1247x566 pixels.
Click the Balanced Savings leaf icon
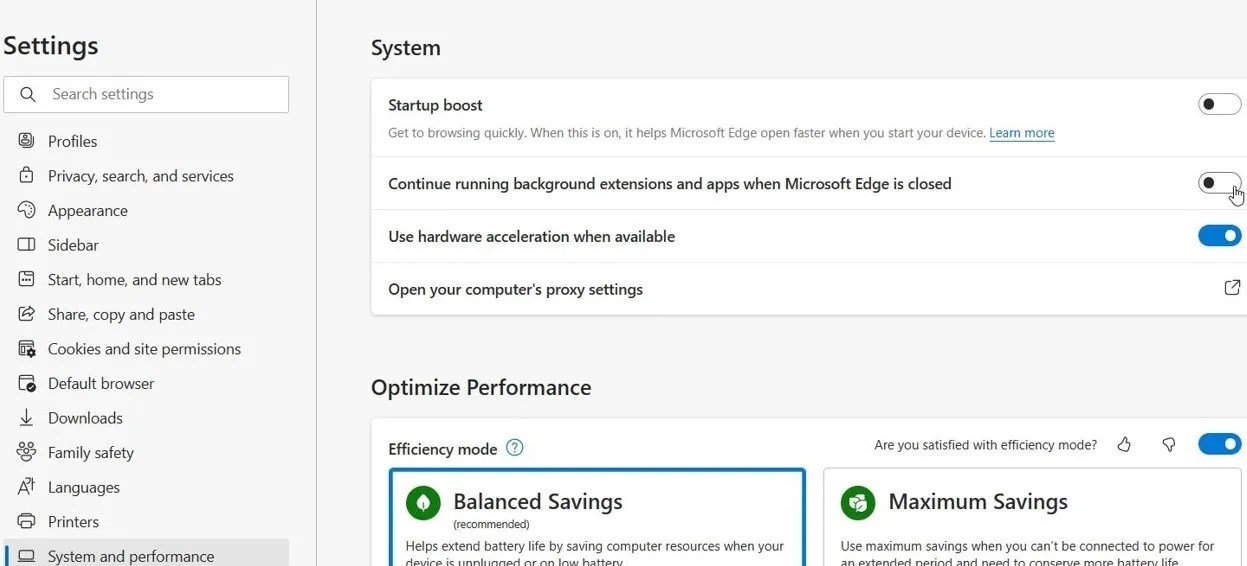pos(424,502)
